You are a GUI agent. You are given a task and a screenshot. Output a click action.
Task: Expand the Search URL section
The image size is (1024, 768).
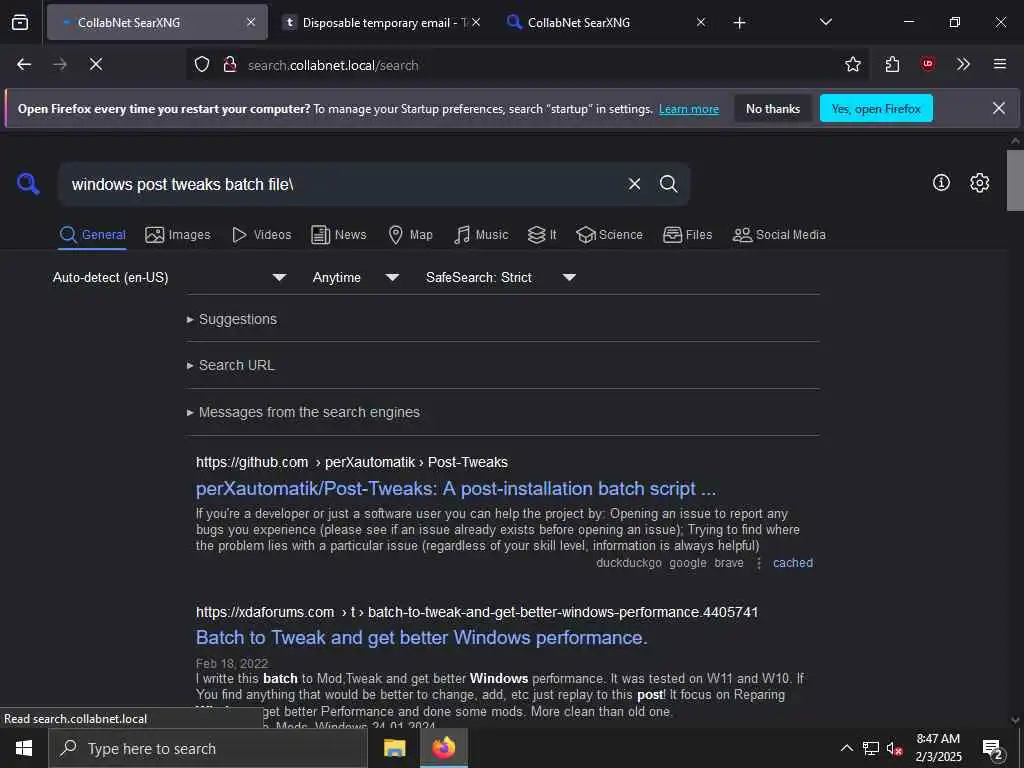pos(236,366)
